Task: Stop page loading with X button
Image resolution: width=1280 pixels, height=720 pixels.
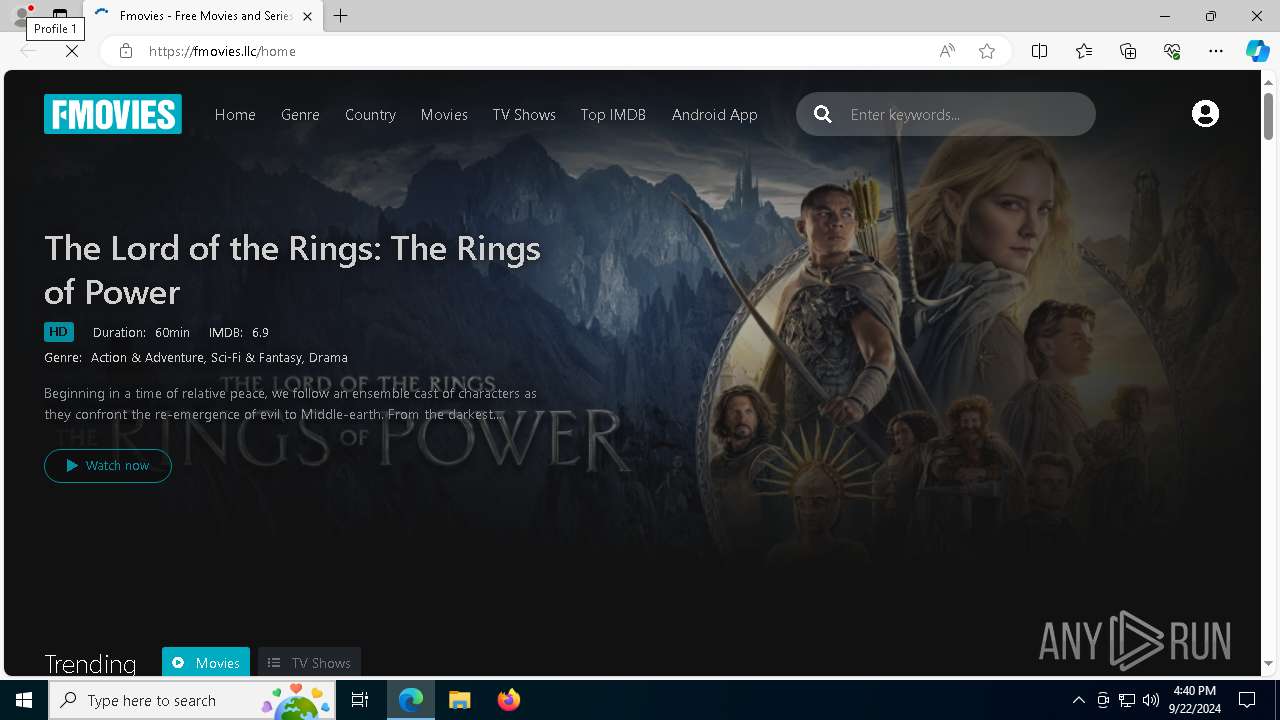Action: 72,51
